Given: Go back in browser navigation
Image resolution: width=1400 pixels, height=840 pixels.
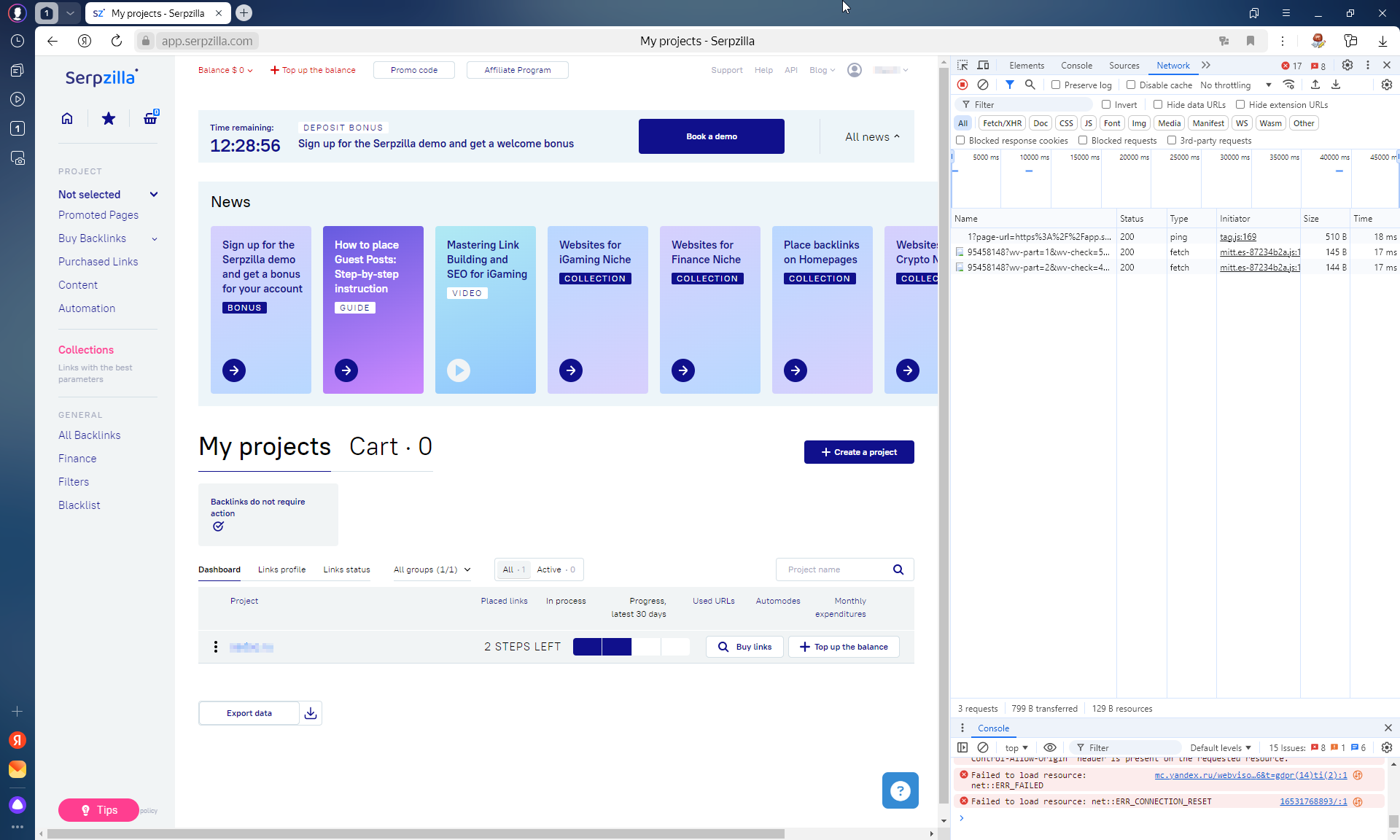Looking at the screenshot, I should 52,41.
